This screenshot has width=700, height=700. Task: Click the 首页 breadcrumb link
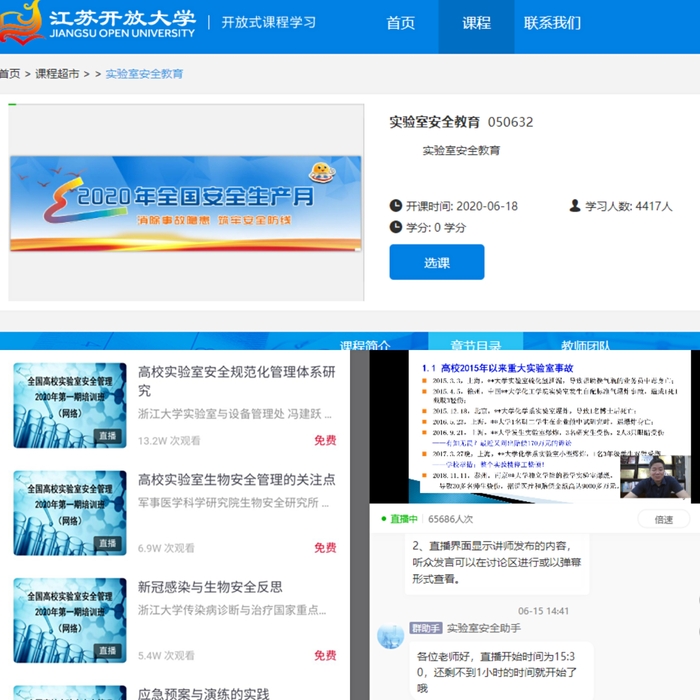[10, 74]
